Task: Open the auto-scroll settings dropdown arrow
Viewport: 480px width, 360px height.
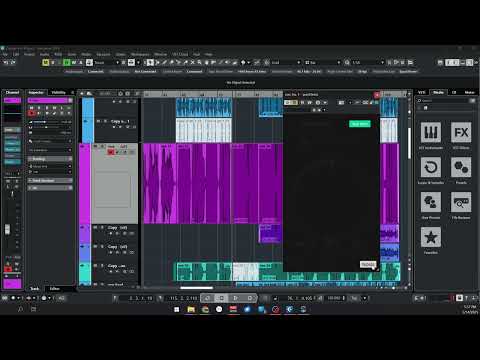Action: coord(138,62)
